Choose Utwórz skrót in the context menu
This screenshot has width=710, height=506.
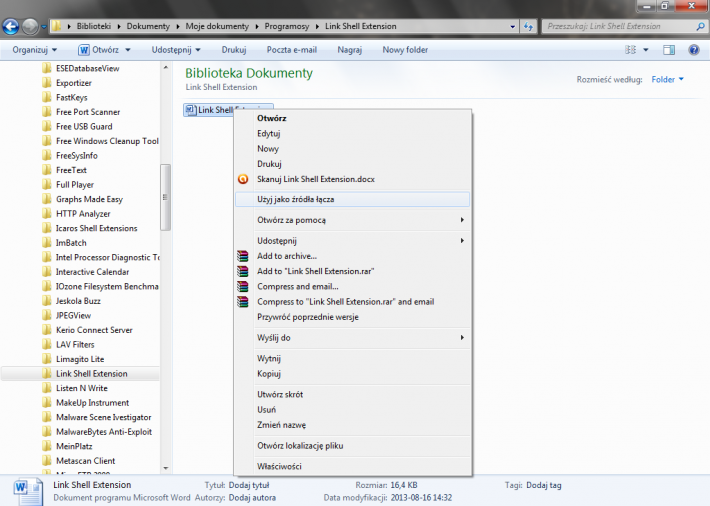pyautogui.click(x=352, y=394)
